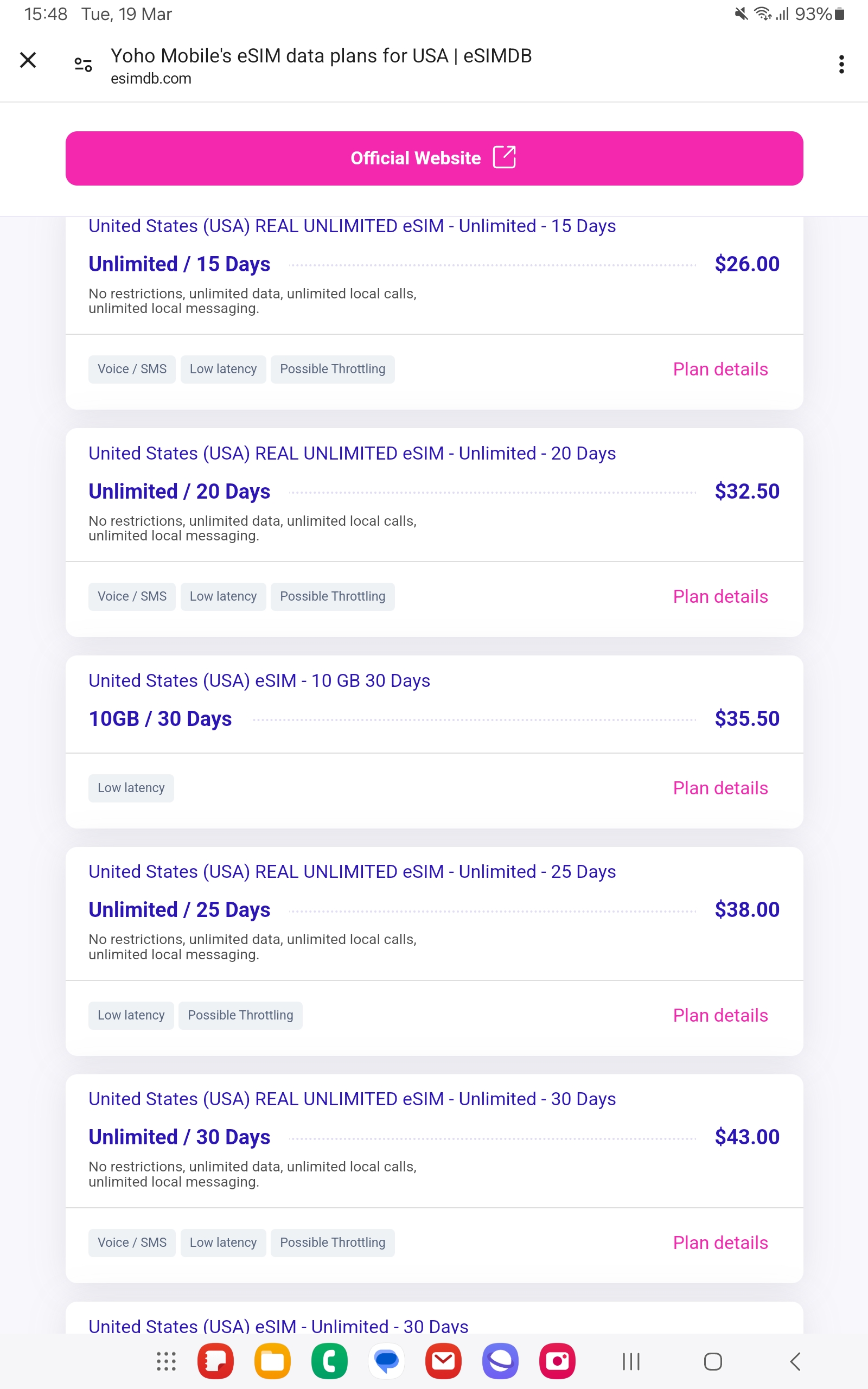Open Plan details for 10GB 30 Days
The width and height of the screenshot is (868, 1389).
coord(720,788)
